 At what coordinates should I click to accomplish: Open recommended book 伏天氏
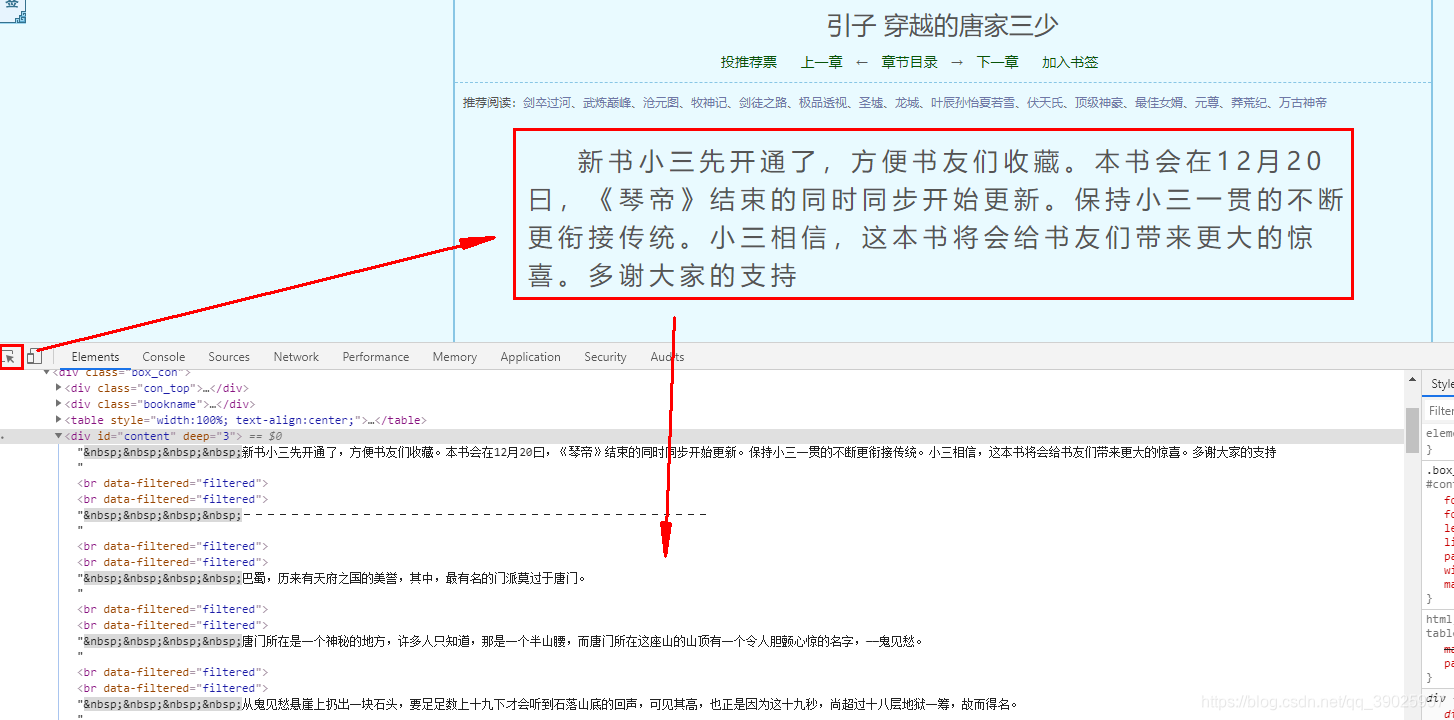point(1045,102)
